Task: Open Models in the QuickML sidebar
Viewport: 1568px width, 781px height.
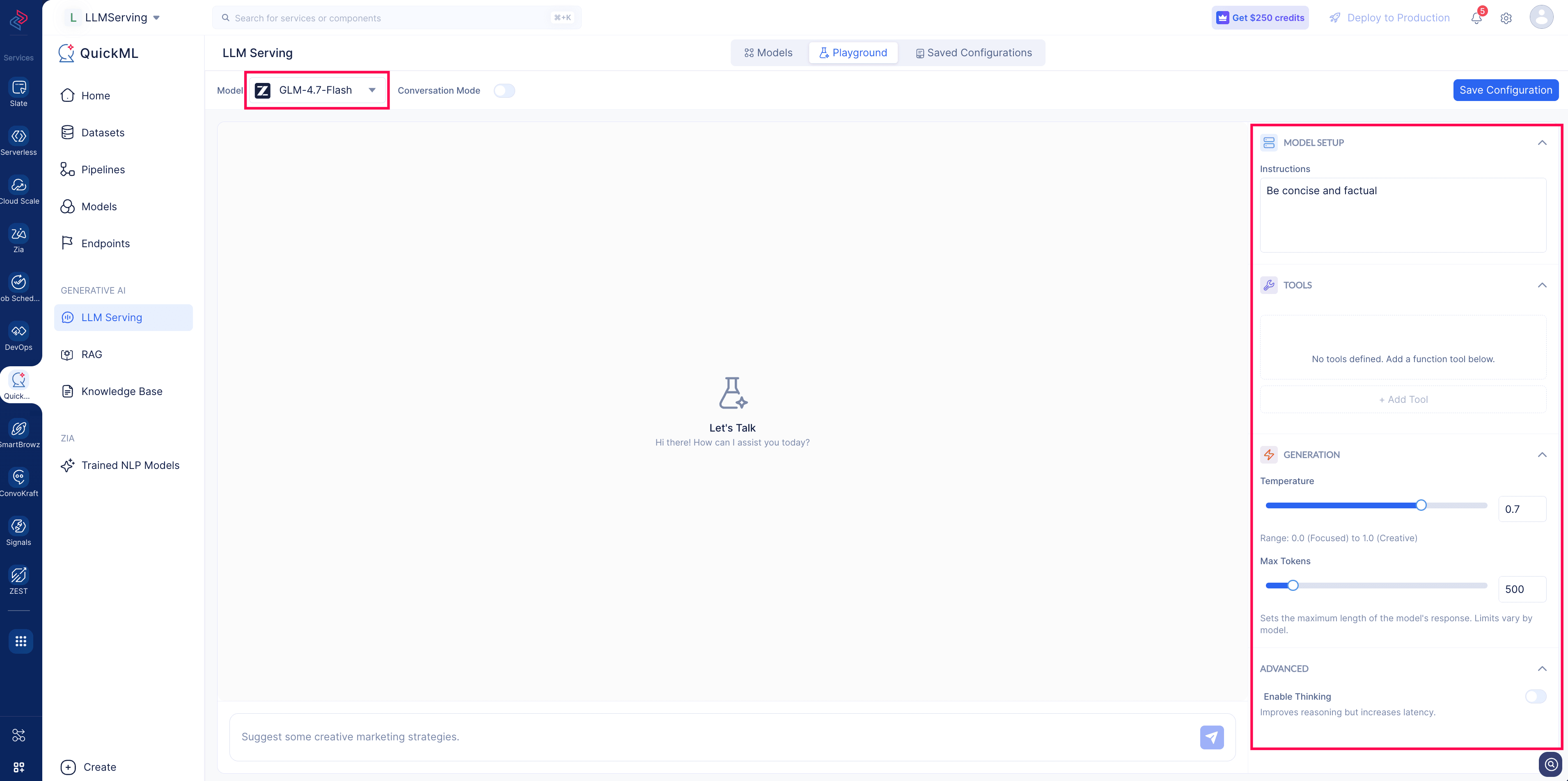Action: [x=124, y=207]
